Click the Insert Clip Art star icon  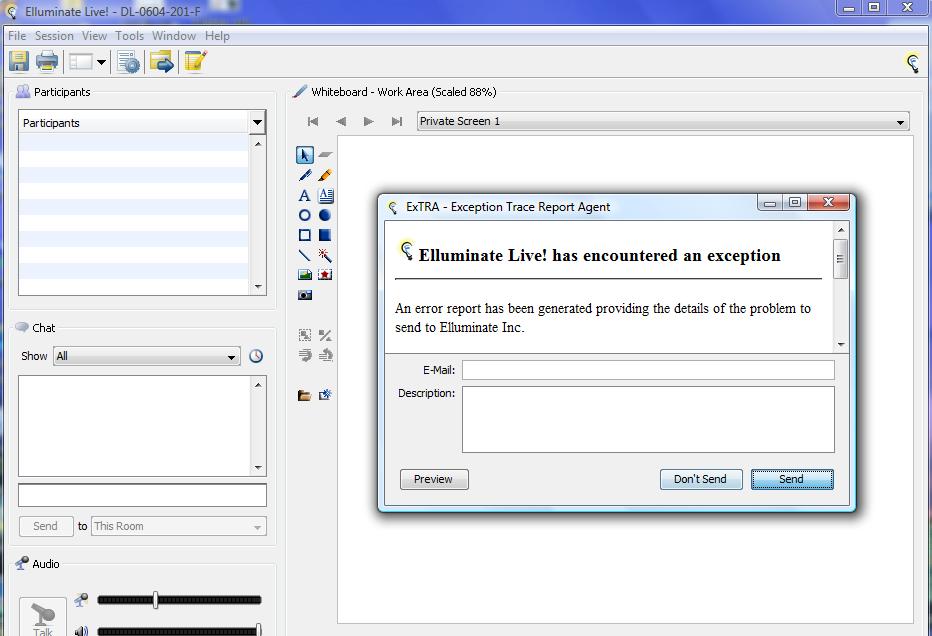(325, 275)
